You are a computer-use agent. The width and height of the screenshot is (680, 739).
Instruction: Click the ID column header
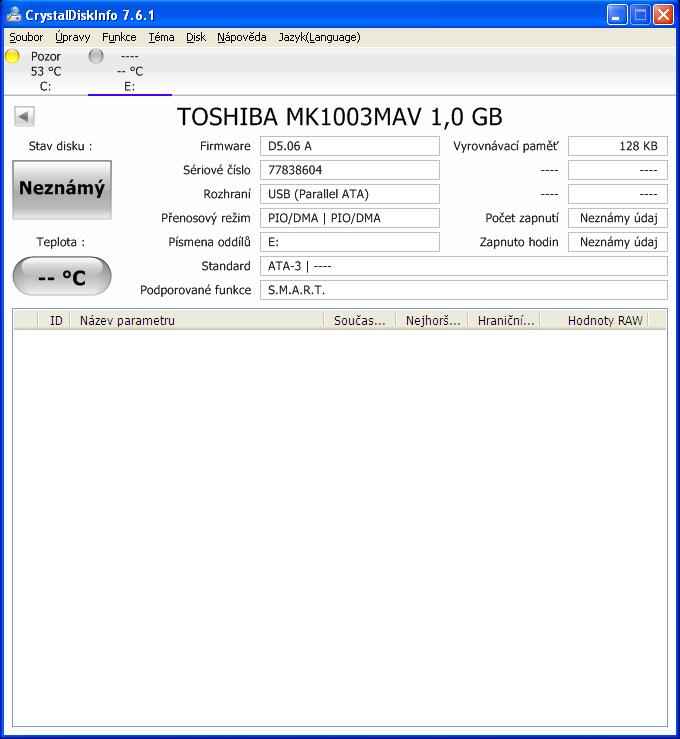tap(54, 320)
